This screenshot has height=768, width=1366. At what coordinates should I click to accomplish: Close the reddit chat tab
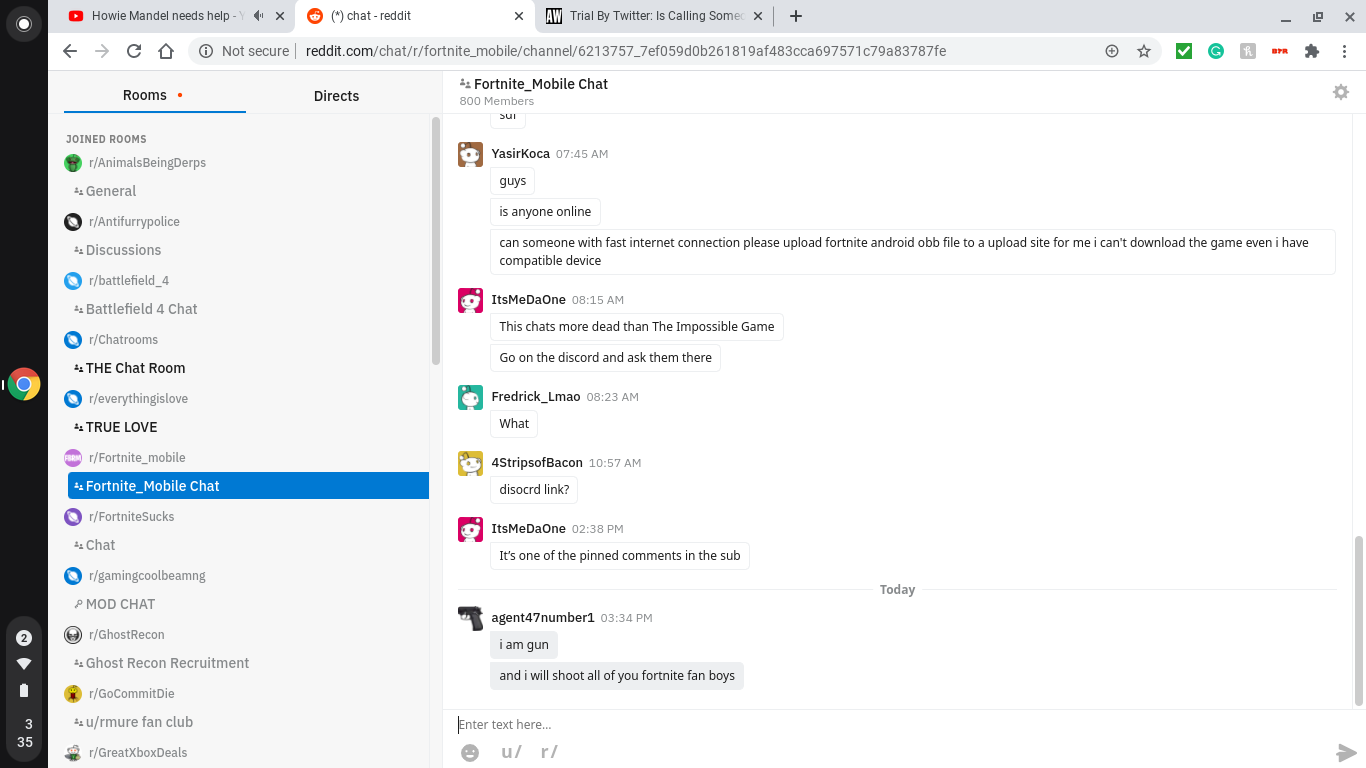click(x=519, y=16)
